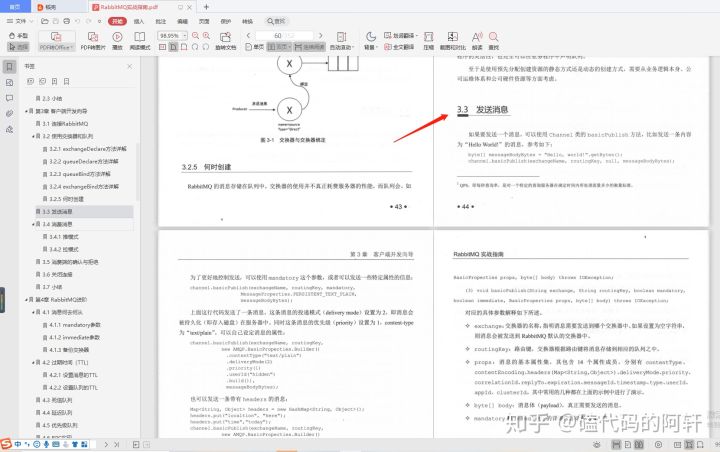Open the background (背景) dropdown
This screenshot has width=720, height=452.
(x=371, y=47)
